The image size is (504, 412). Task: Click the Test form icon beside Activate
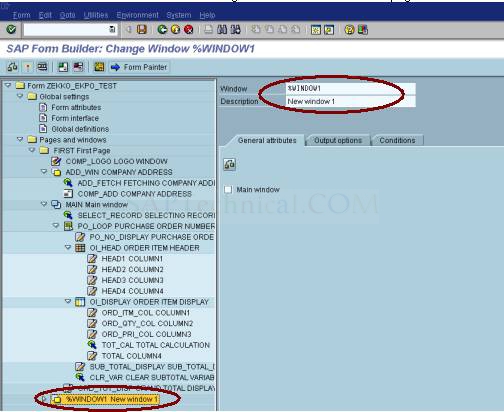[42, 67]
